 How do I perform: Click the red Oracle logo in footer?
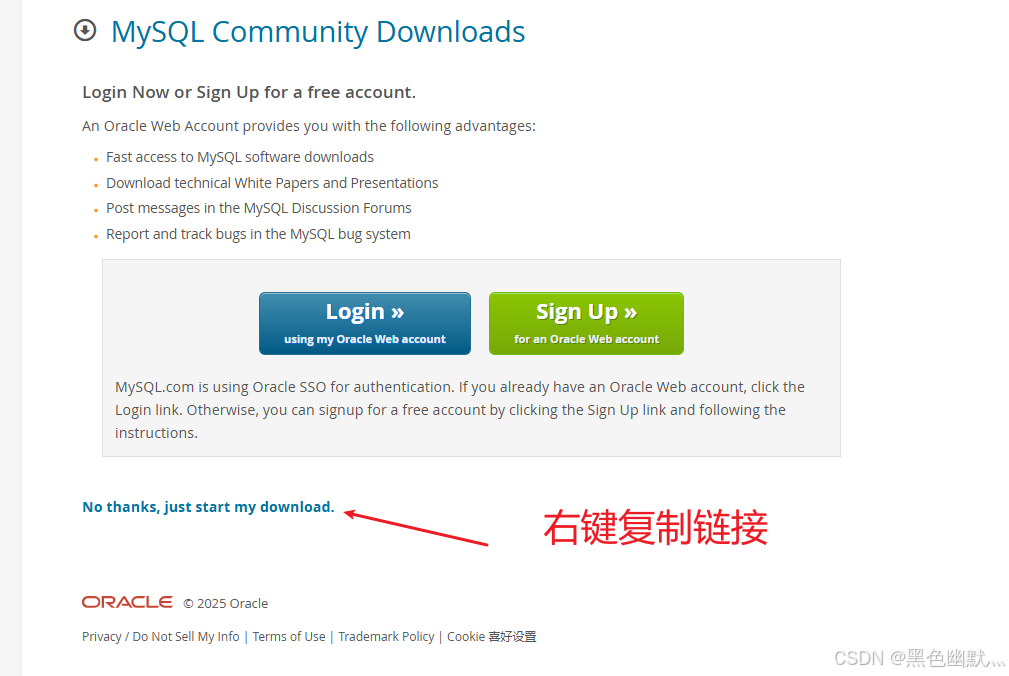[127, 602]
